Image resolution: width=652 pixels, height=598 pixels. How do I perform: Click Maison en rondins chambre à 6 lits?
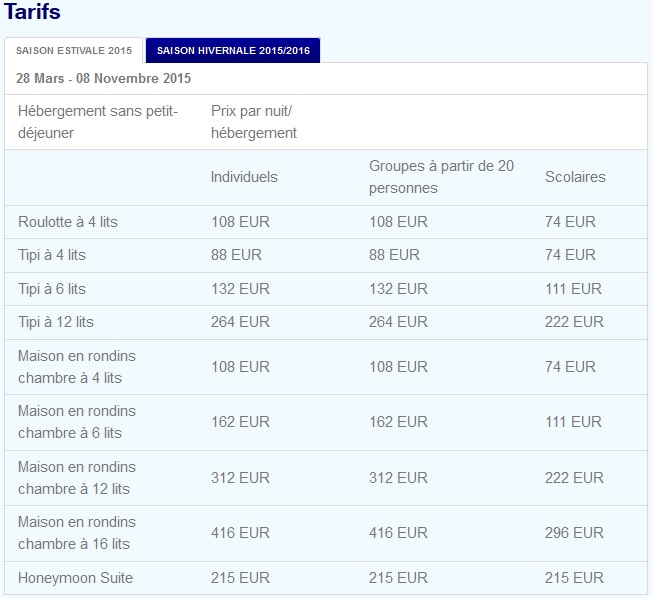pos(77,422)
